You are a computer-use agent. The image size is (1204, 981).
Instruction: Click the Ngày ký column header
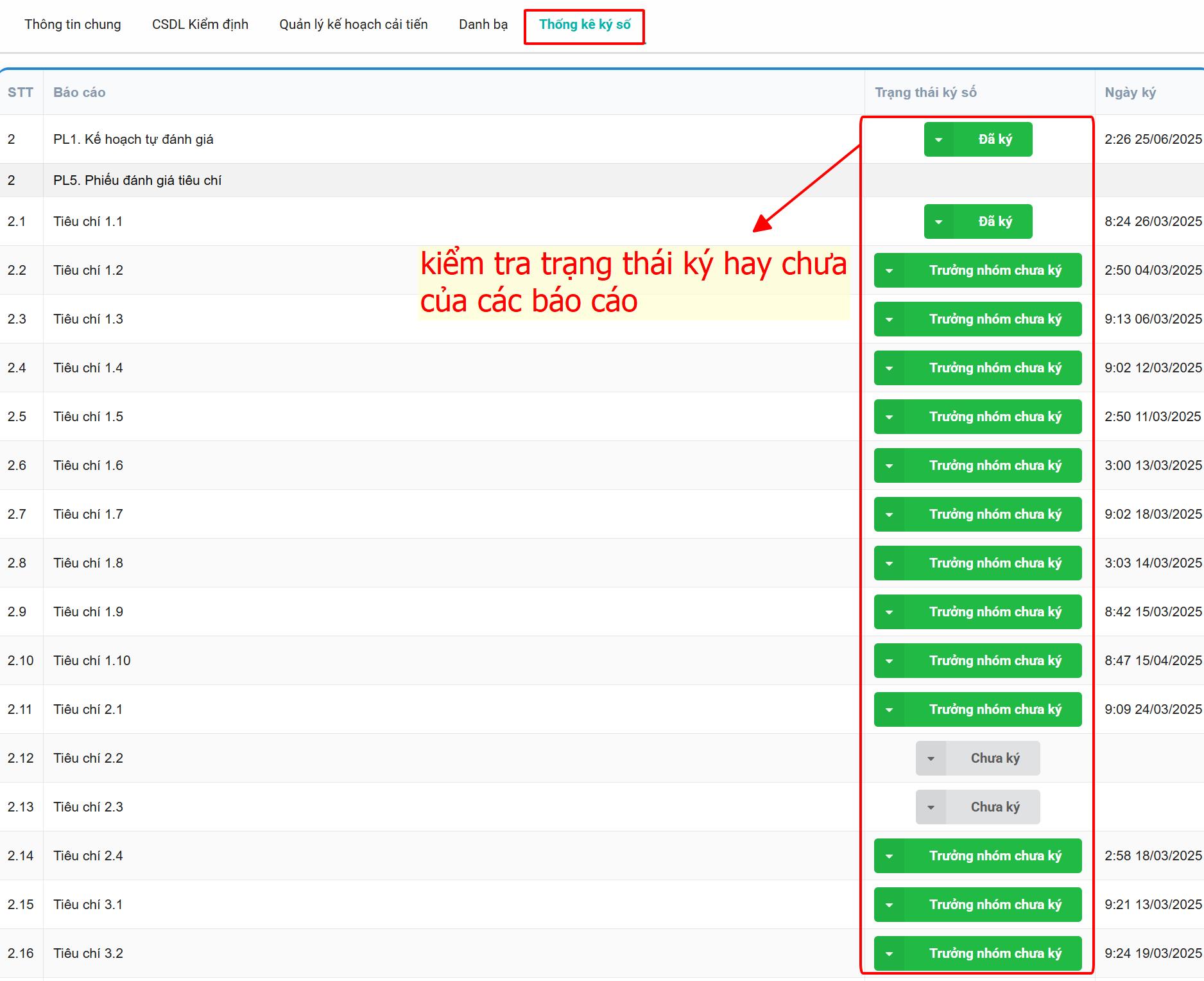click(1130, 92)
